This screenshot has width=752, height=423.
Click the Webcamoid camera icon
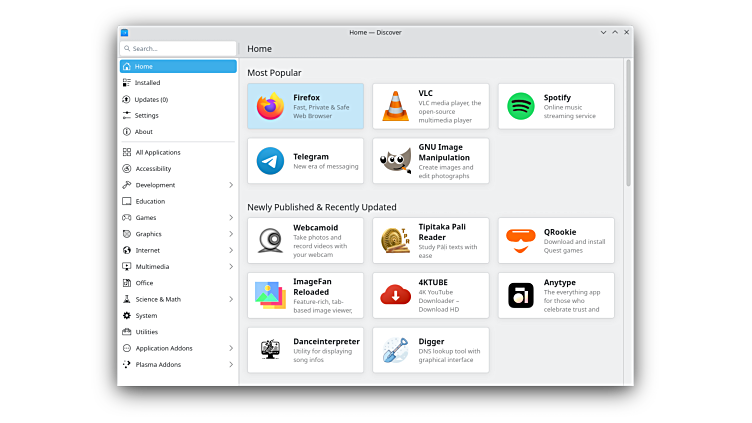(270, 241)
